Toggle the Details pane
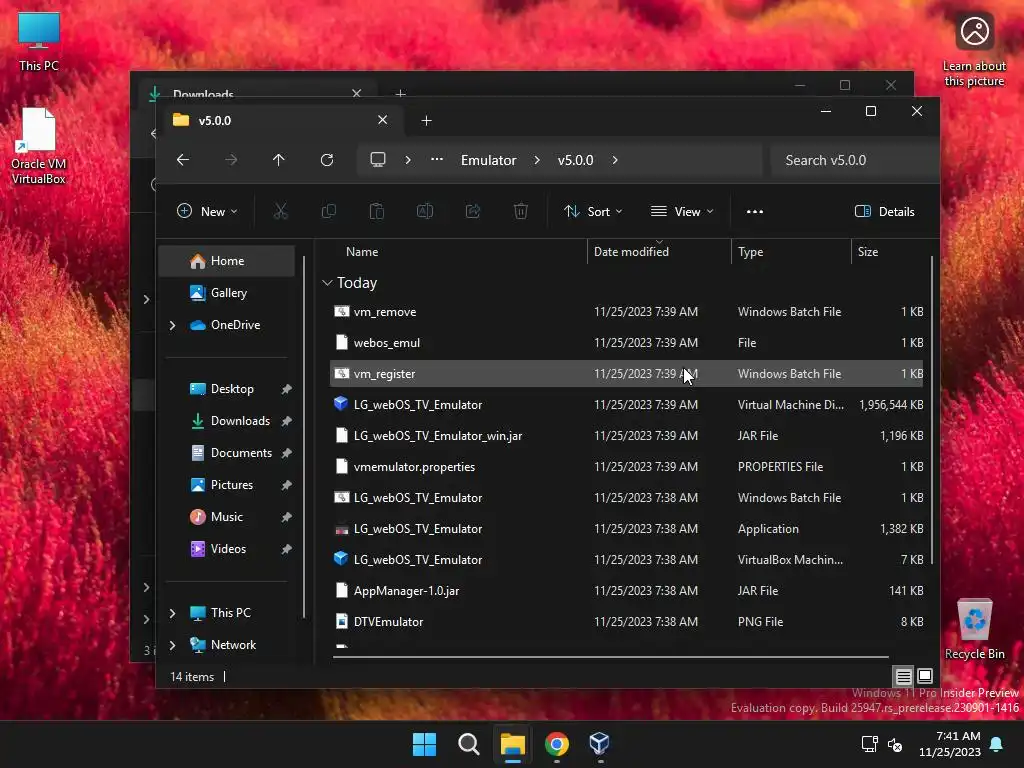 pos(885,212)
